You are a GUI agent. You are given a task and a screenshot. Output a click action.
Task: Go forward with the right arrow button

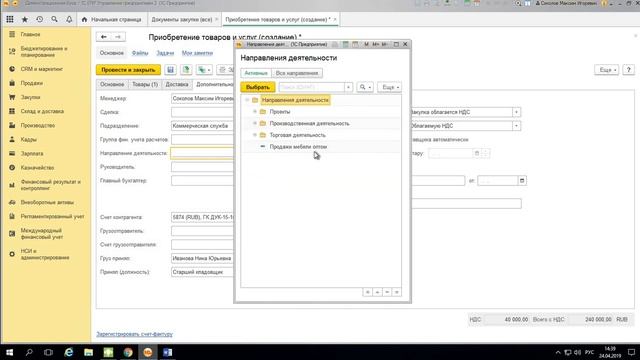tap(118, 37)
